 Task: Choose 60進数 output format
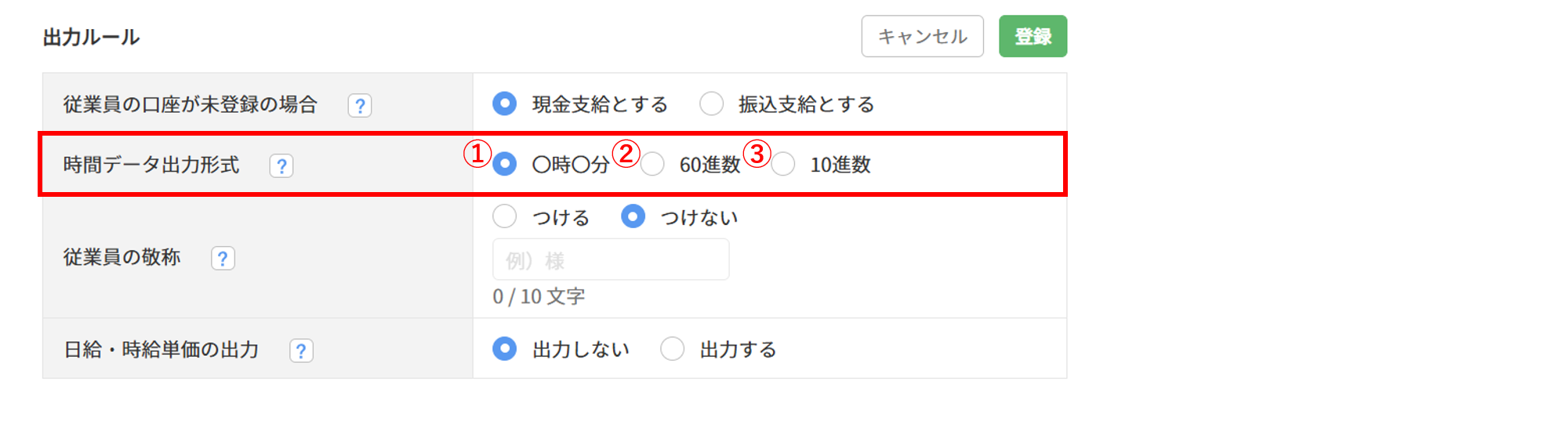coord(652,164)
